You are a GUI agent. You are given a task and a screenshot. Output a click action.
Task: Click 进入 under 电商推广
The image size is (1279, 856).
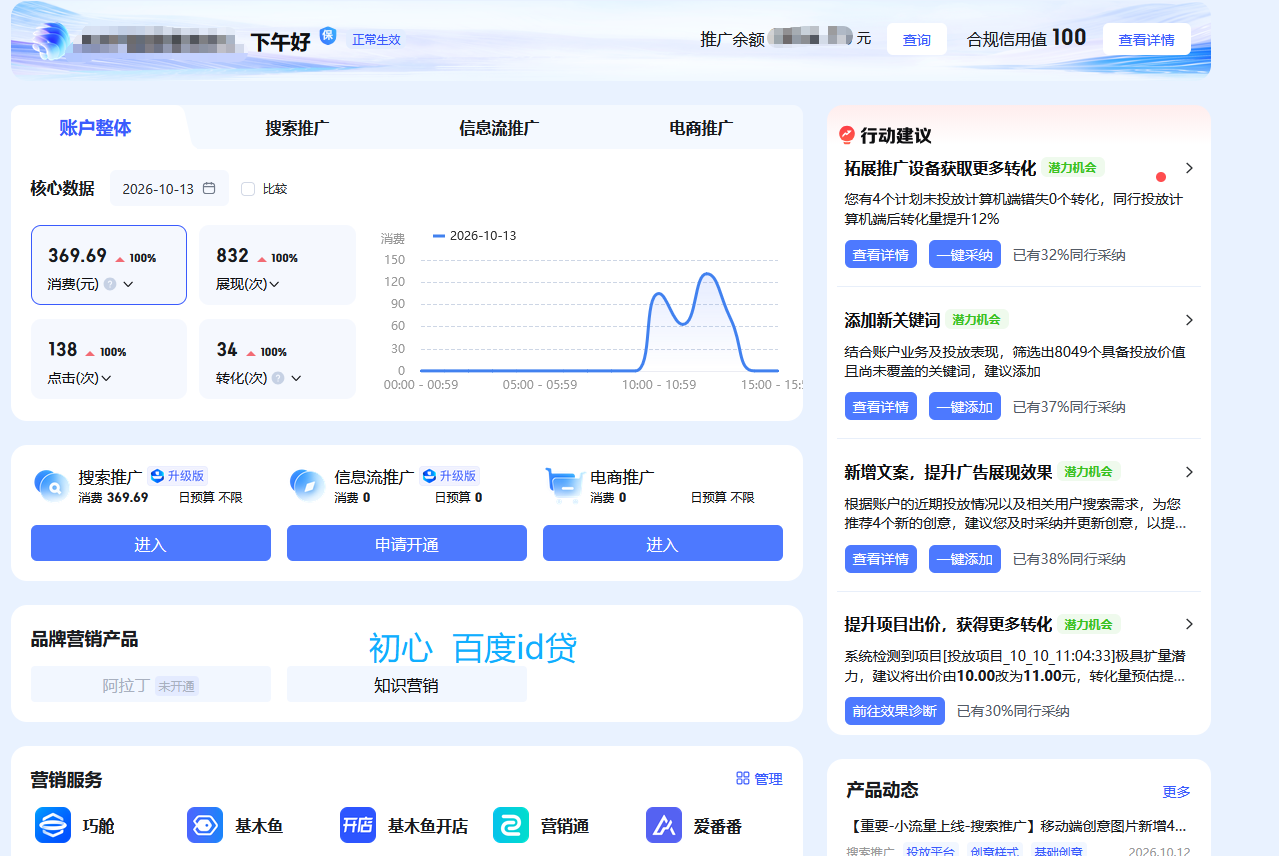(663, 543)
